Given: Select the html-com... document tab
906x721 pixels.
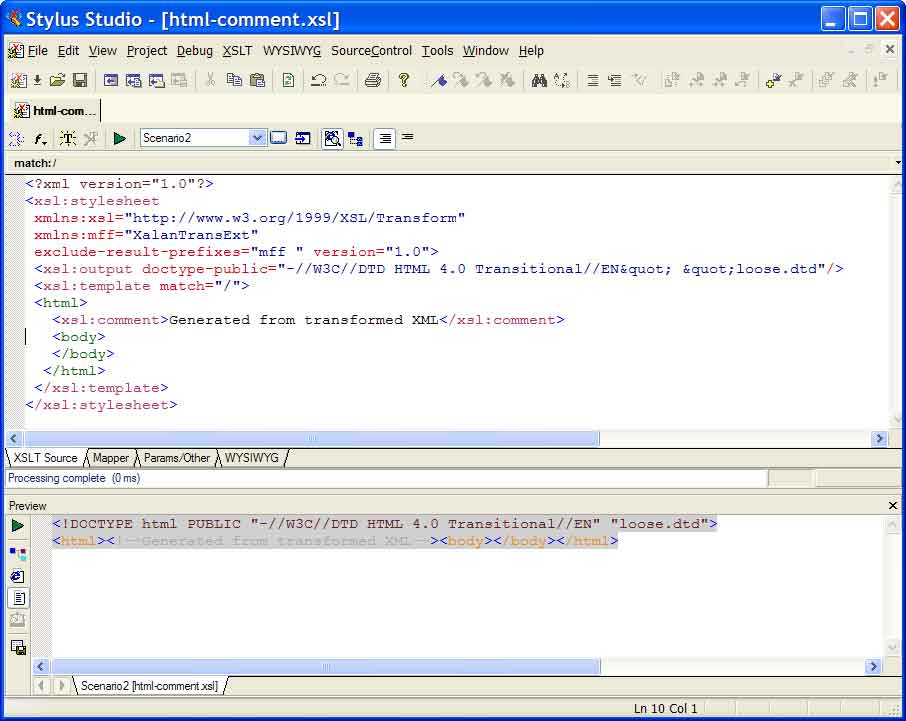Looking at the screenshot, I should coord(55,110).
